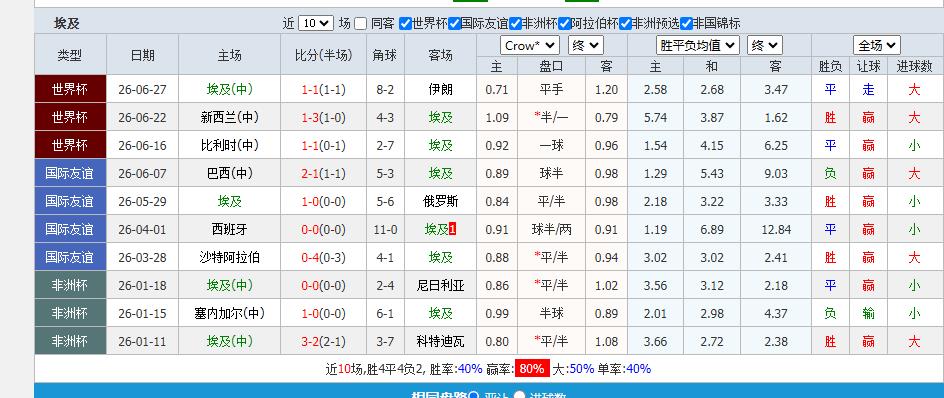
Task: Click the 角球 column header
Action: [x=385, y=55]
